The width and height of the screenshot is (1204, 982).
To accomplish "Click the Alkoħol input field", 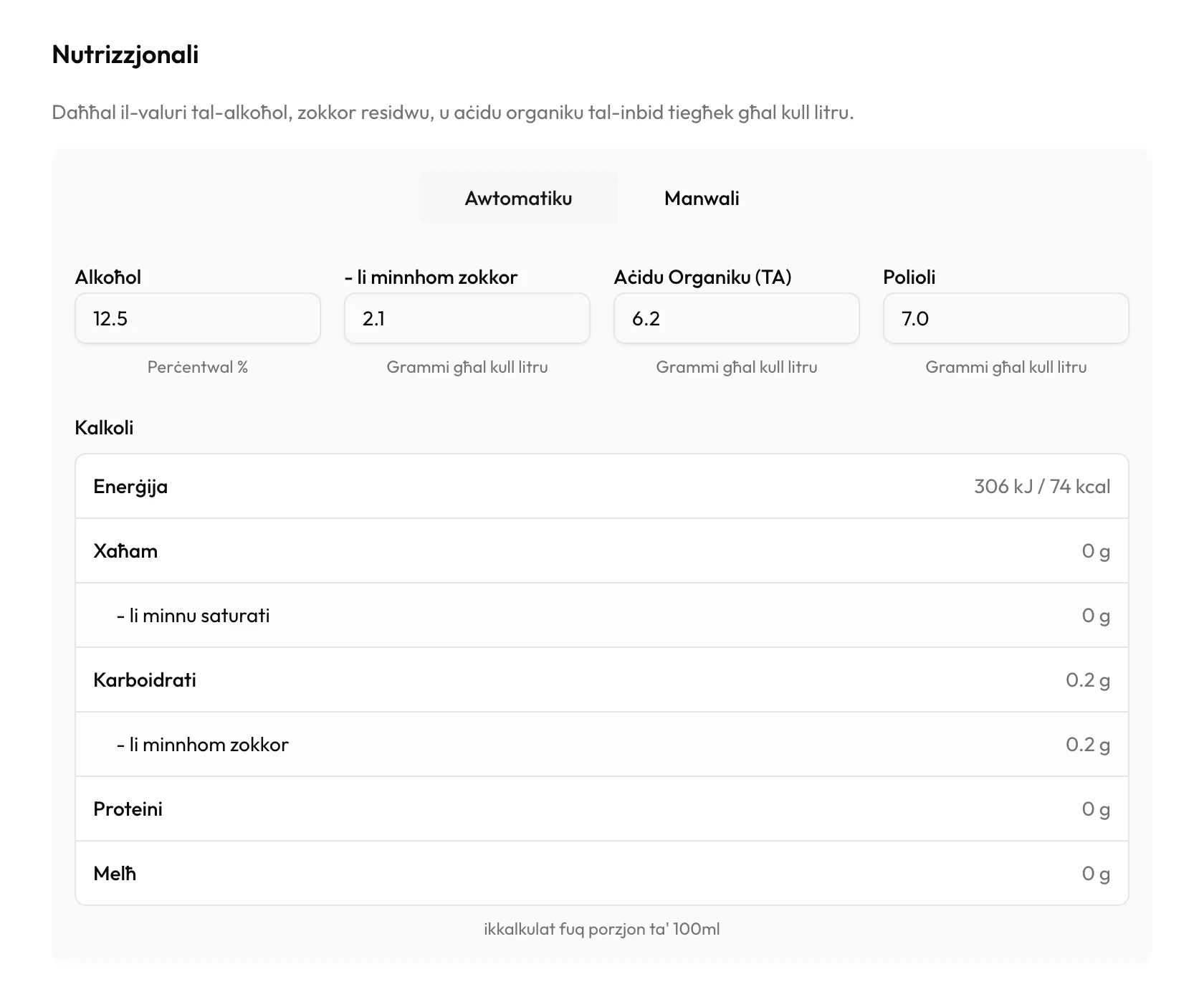I will [198, 318].
